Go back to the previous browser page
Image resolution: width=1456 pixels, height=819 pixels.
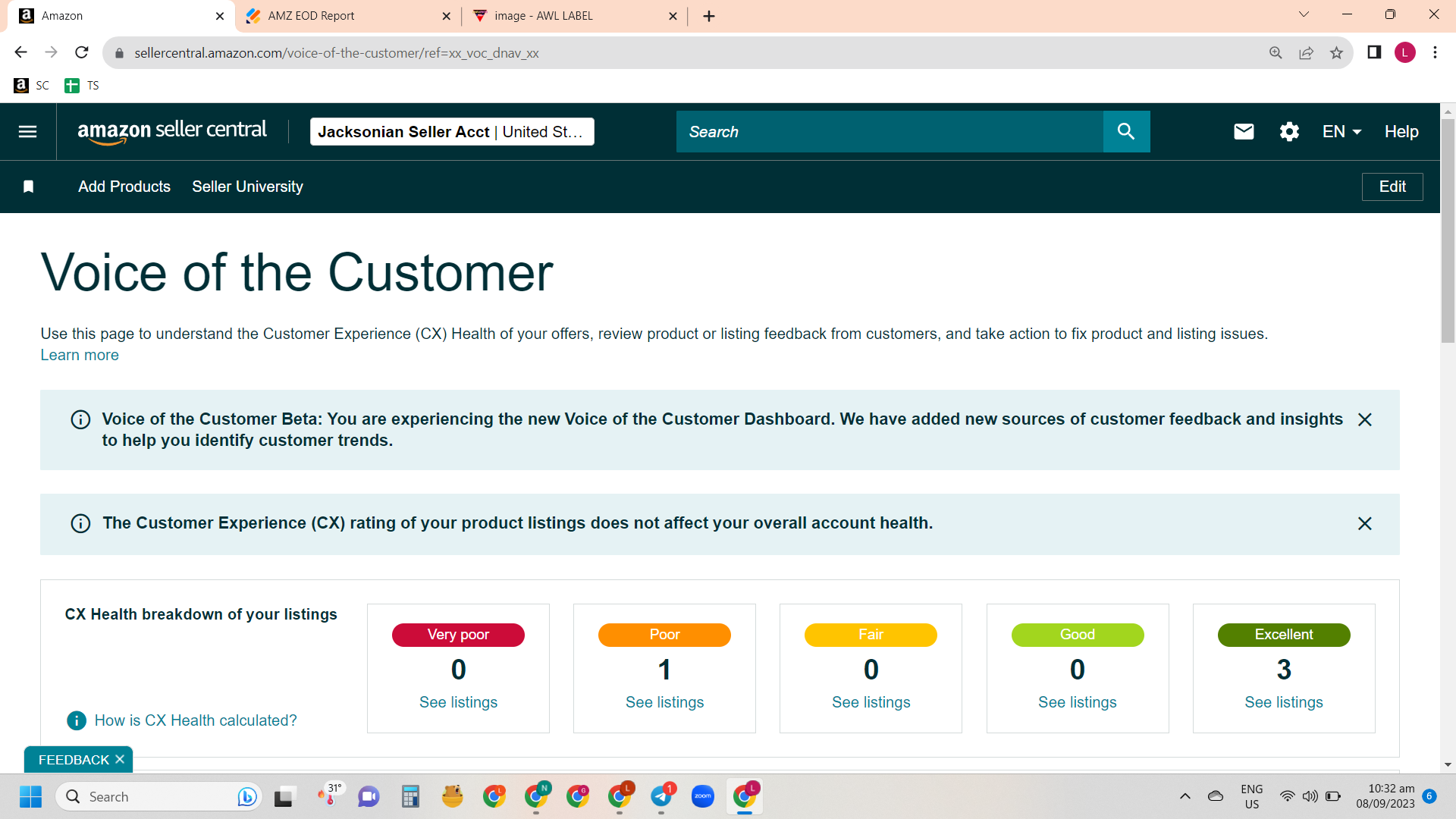pyautogui.click(x=21, y=52)
